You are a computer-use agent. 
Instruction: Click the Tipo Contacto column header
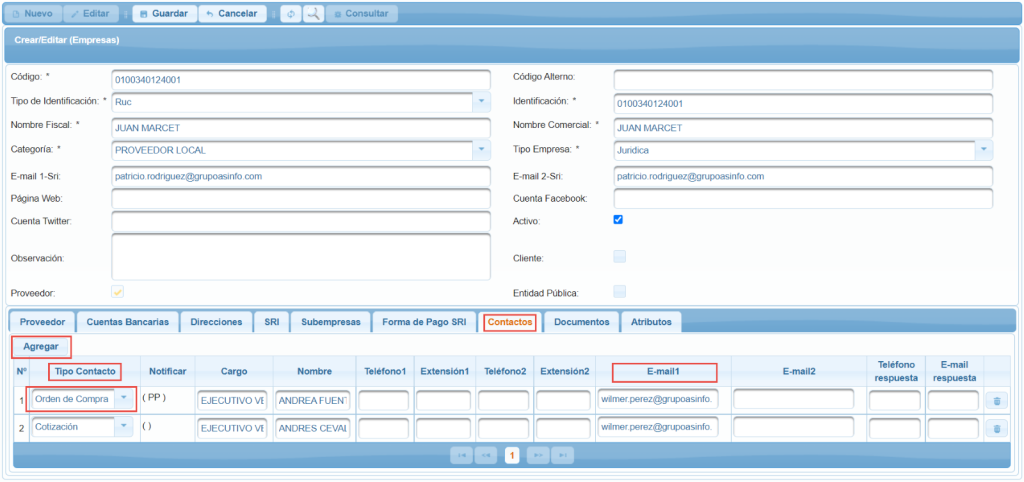click(86, 371)
